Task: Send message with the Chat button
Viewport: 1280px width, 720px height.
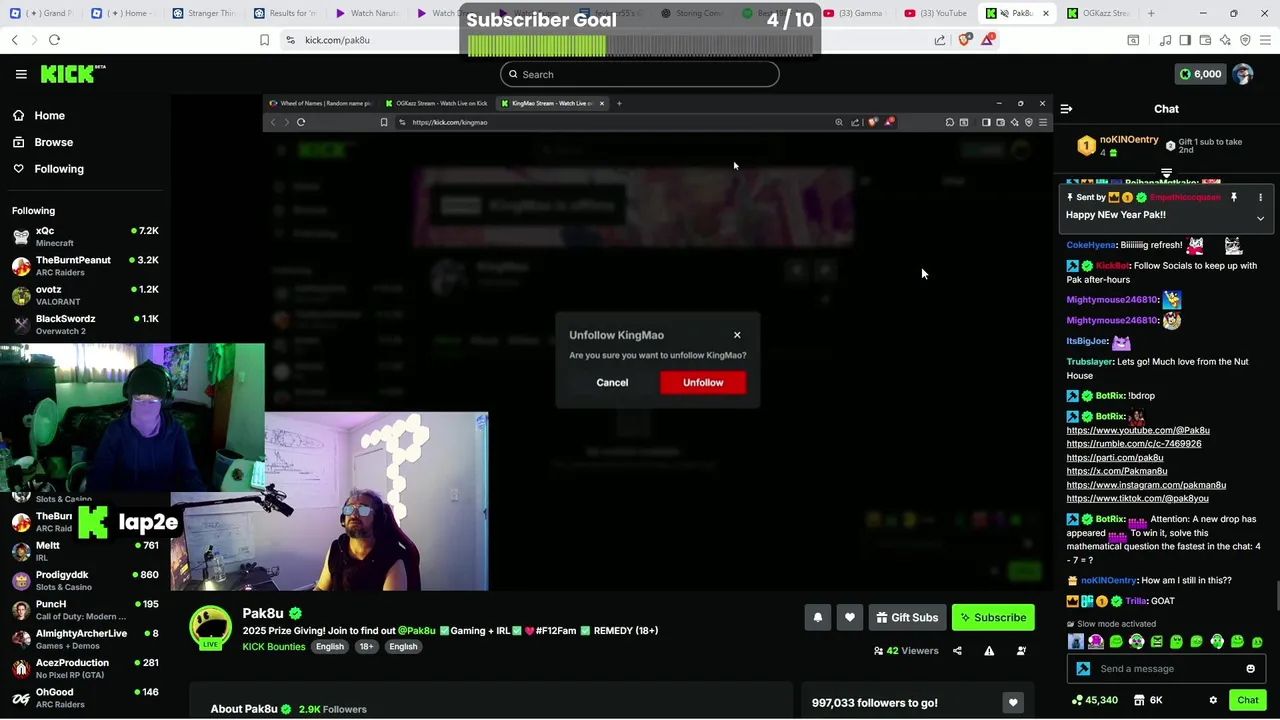Action: click(x=1247, y=700)
